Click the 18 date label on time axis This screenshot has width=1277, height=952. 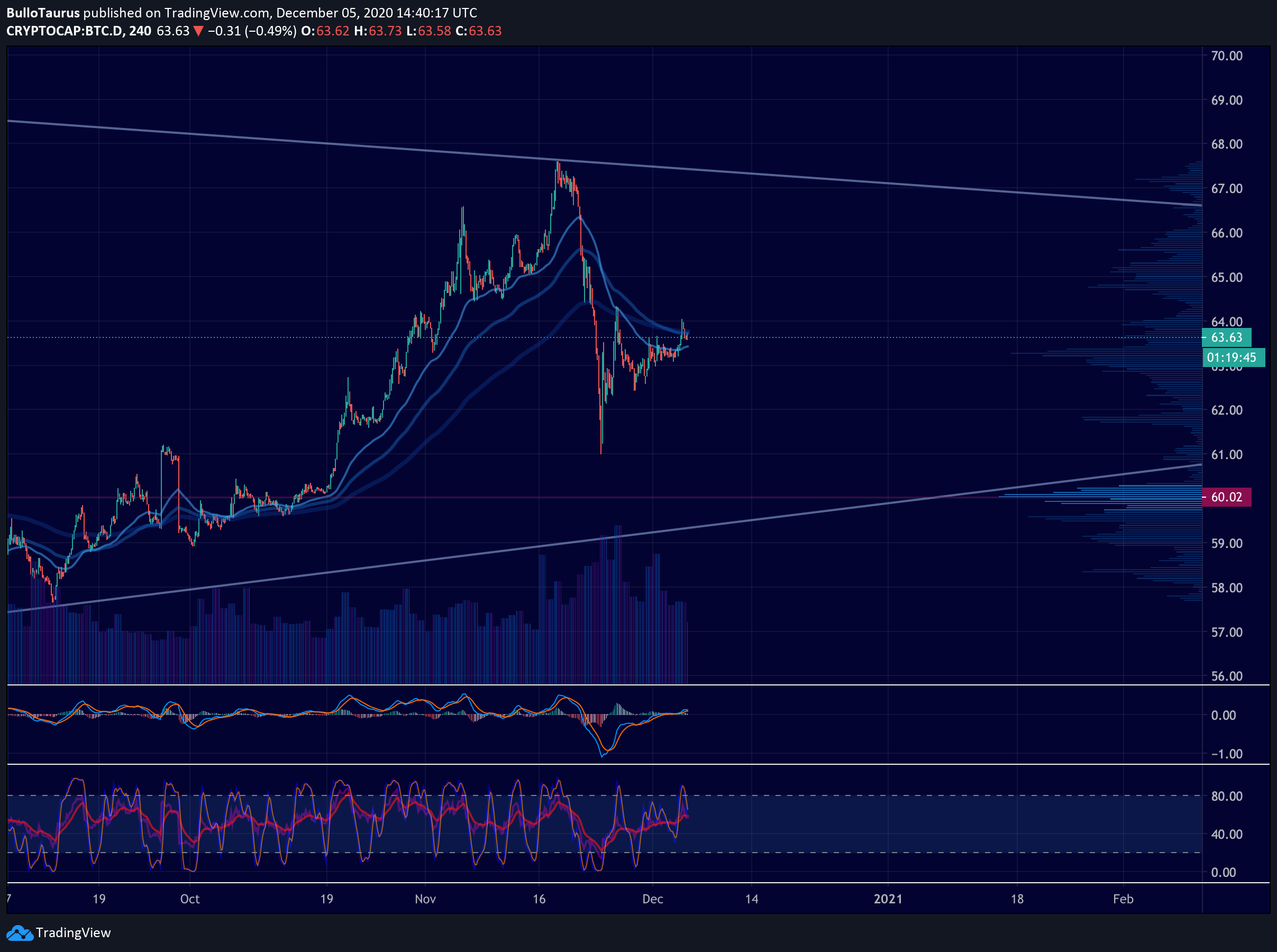coord(1017,899)
